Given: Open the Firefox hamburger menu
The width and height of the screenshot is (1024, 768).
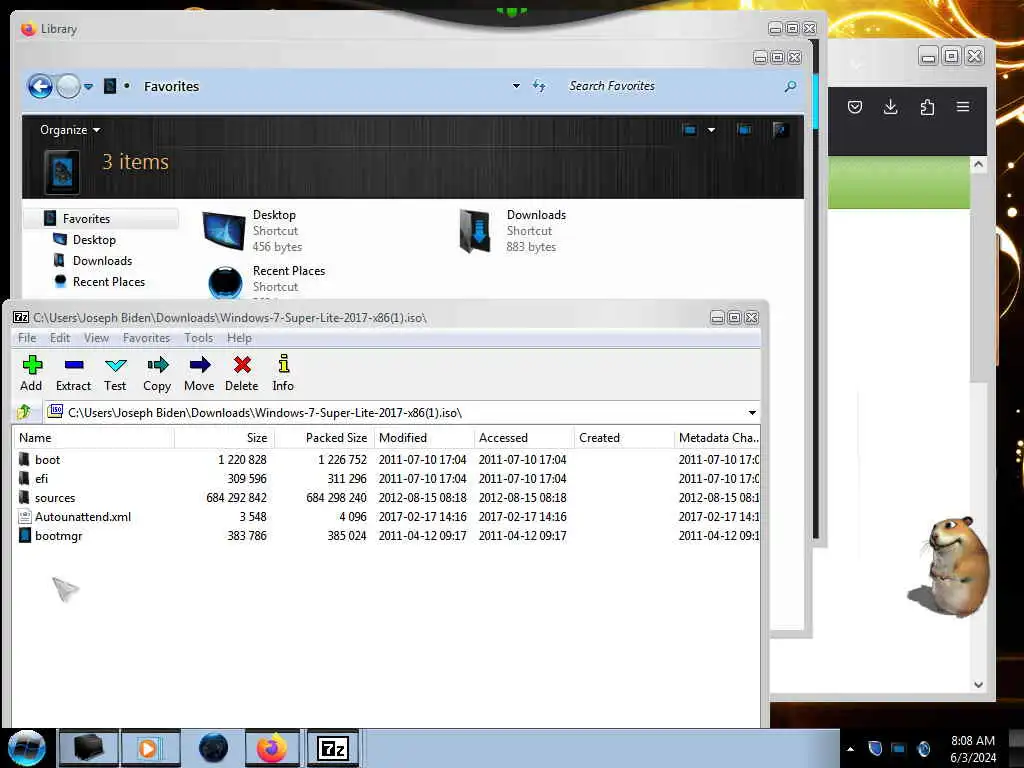Looking at the screenshot, I should [963, 107].
